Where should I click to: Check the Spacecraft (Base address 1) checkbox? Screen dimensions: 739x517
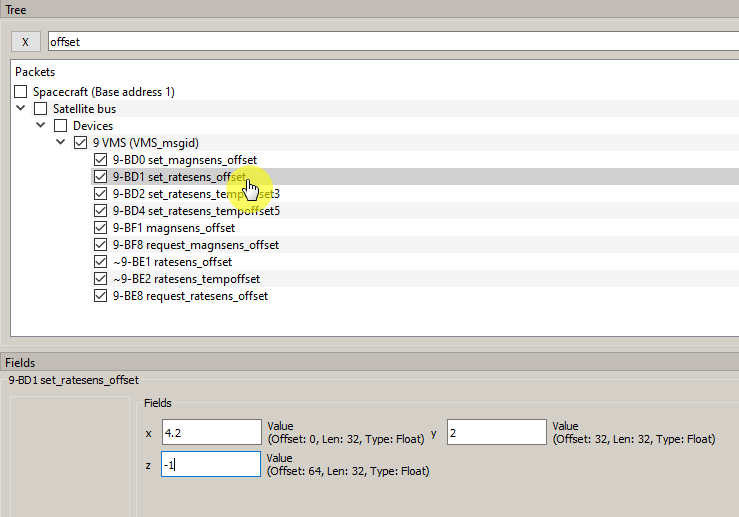[21, 92]
